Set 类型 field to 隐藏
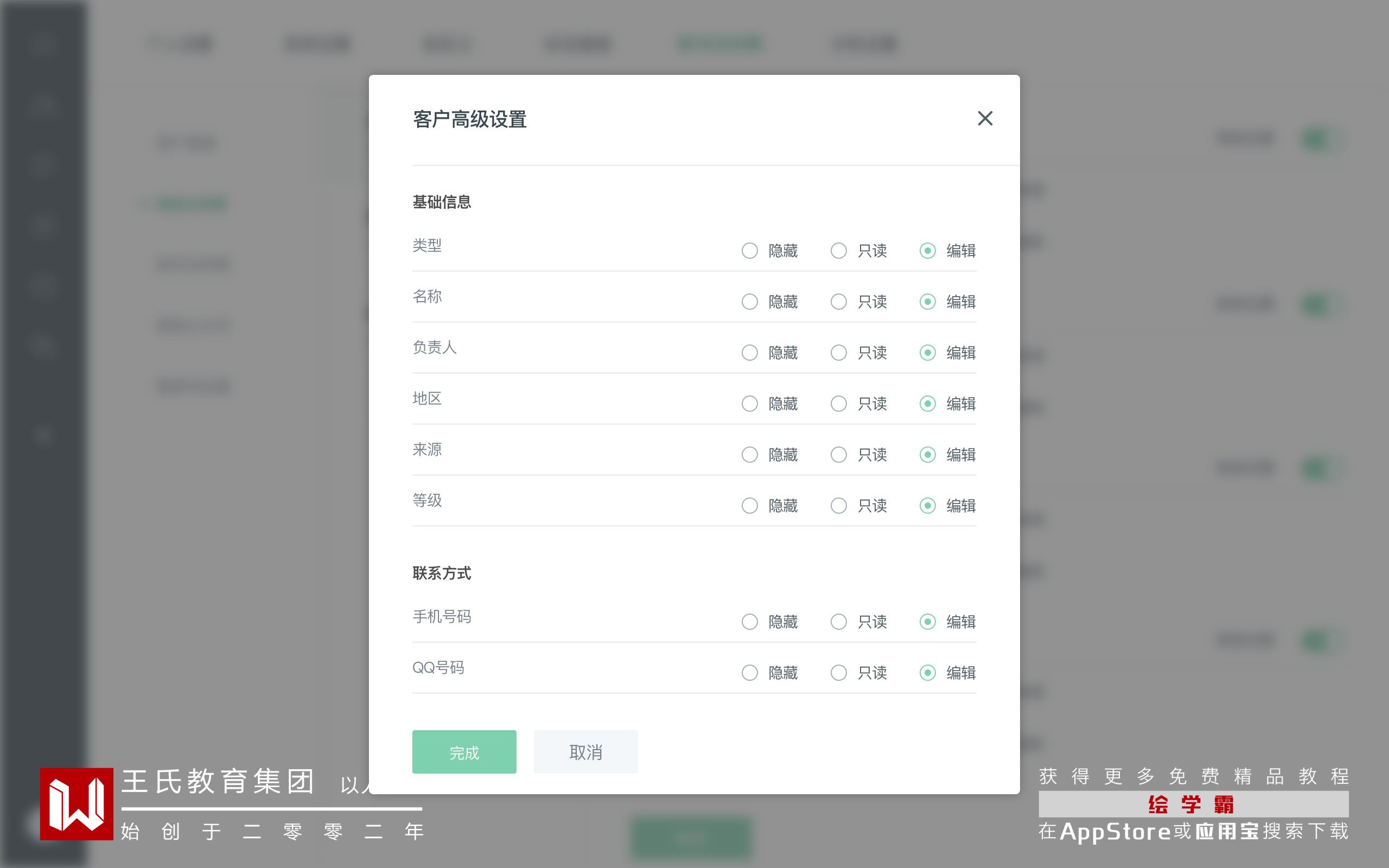 pos(750,251)
